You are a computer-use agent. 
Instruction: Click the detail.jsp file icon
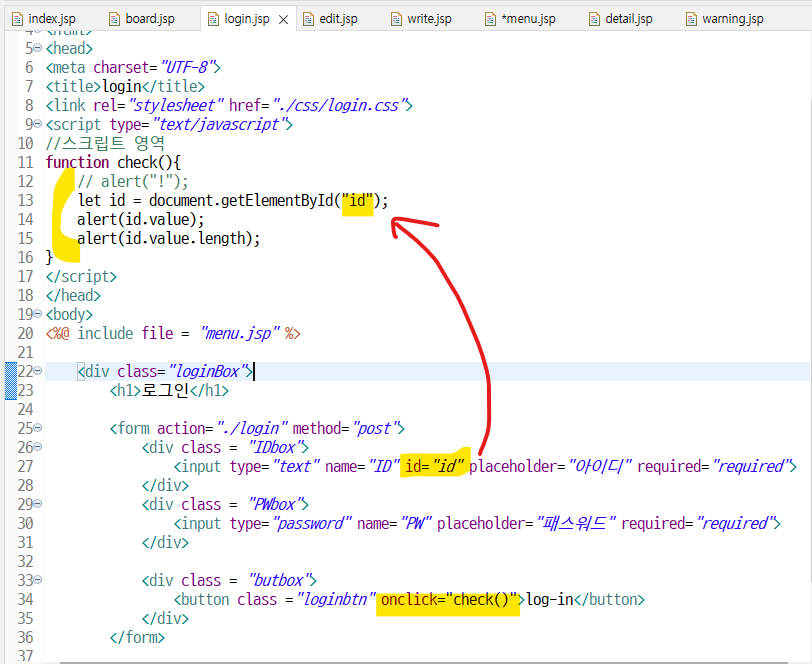[x=594, y=20]
